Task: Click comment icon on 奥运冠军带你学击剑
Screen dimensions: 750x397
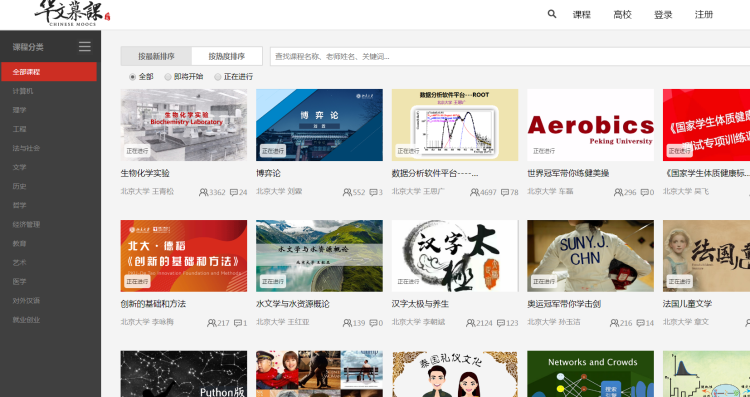Action: coord(640,323)
